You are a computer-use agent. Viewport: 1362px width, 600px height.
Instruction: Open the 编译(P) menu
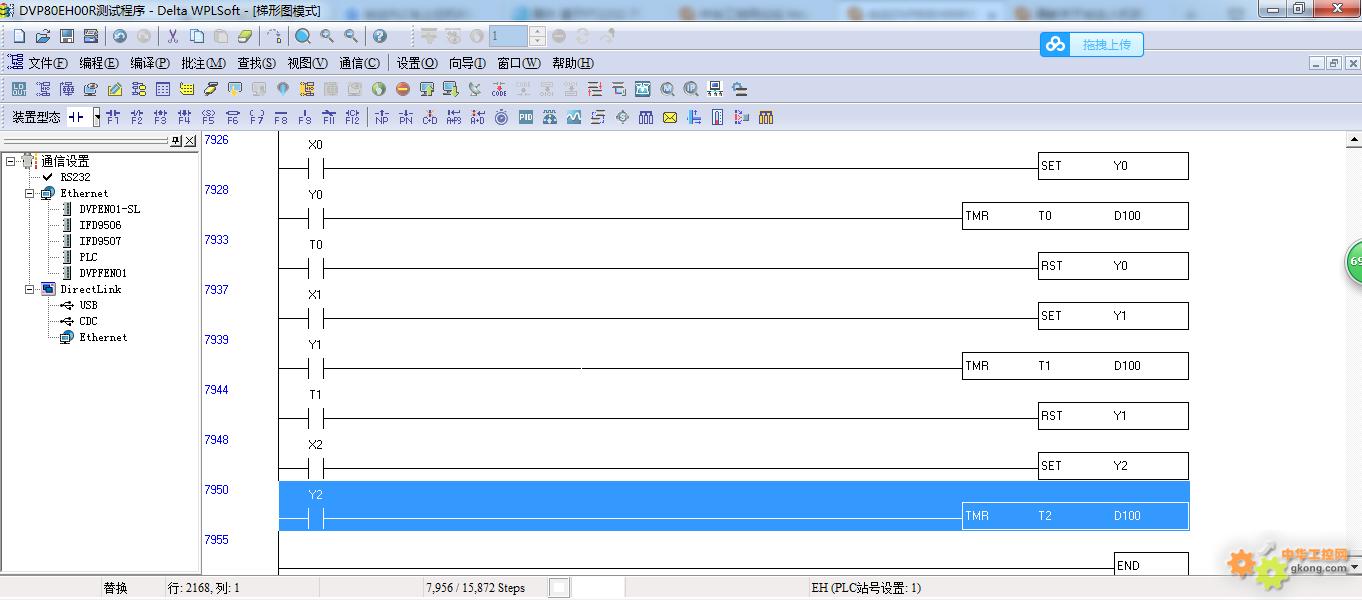click(x=149, y=63)
